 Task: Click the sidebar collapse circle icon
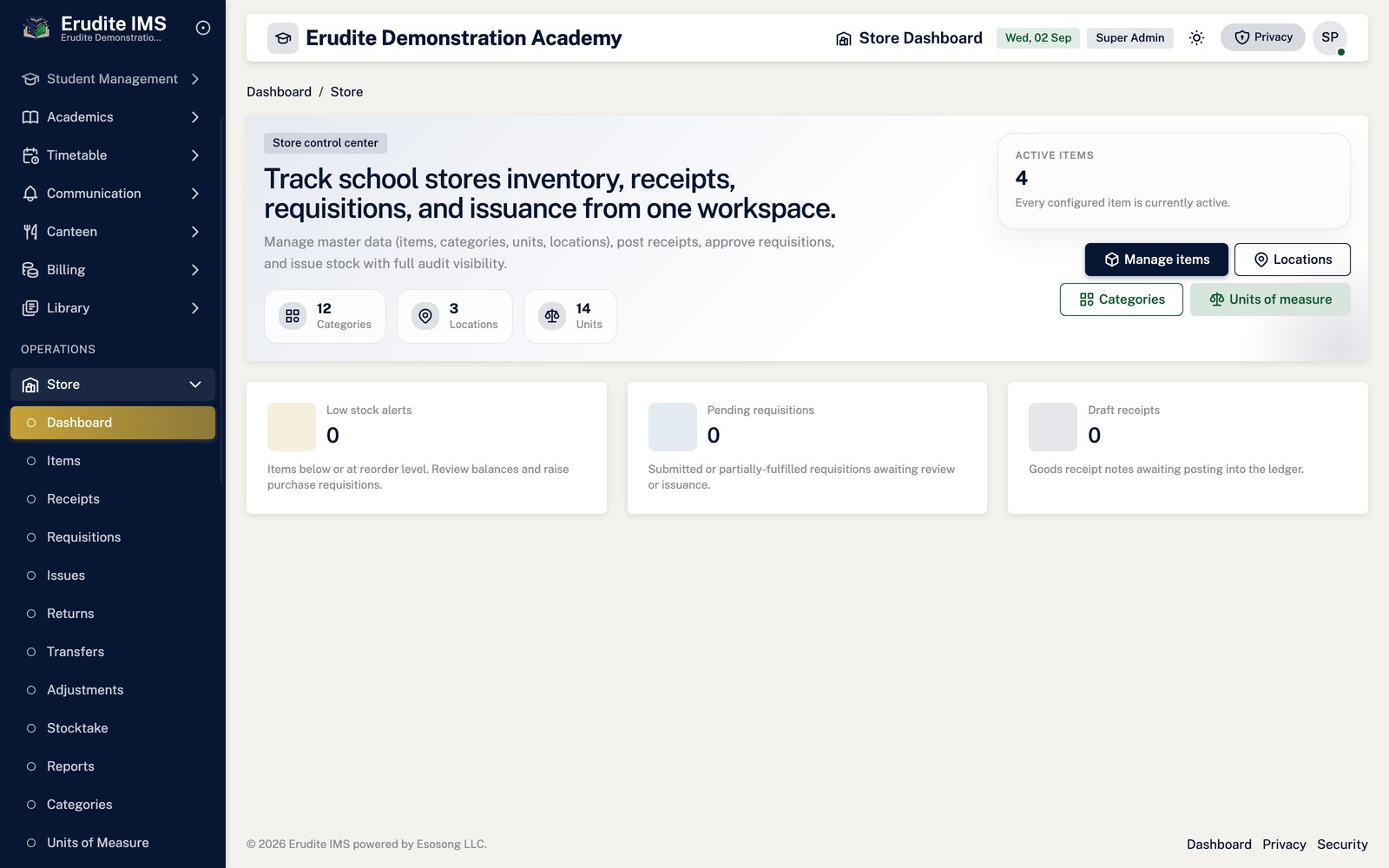point(203,28)
